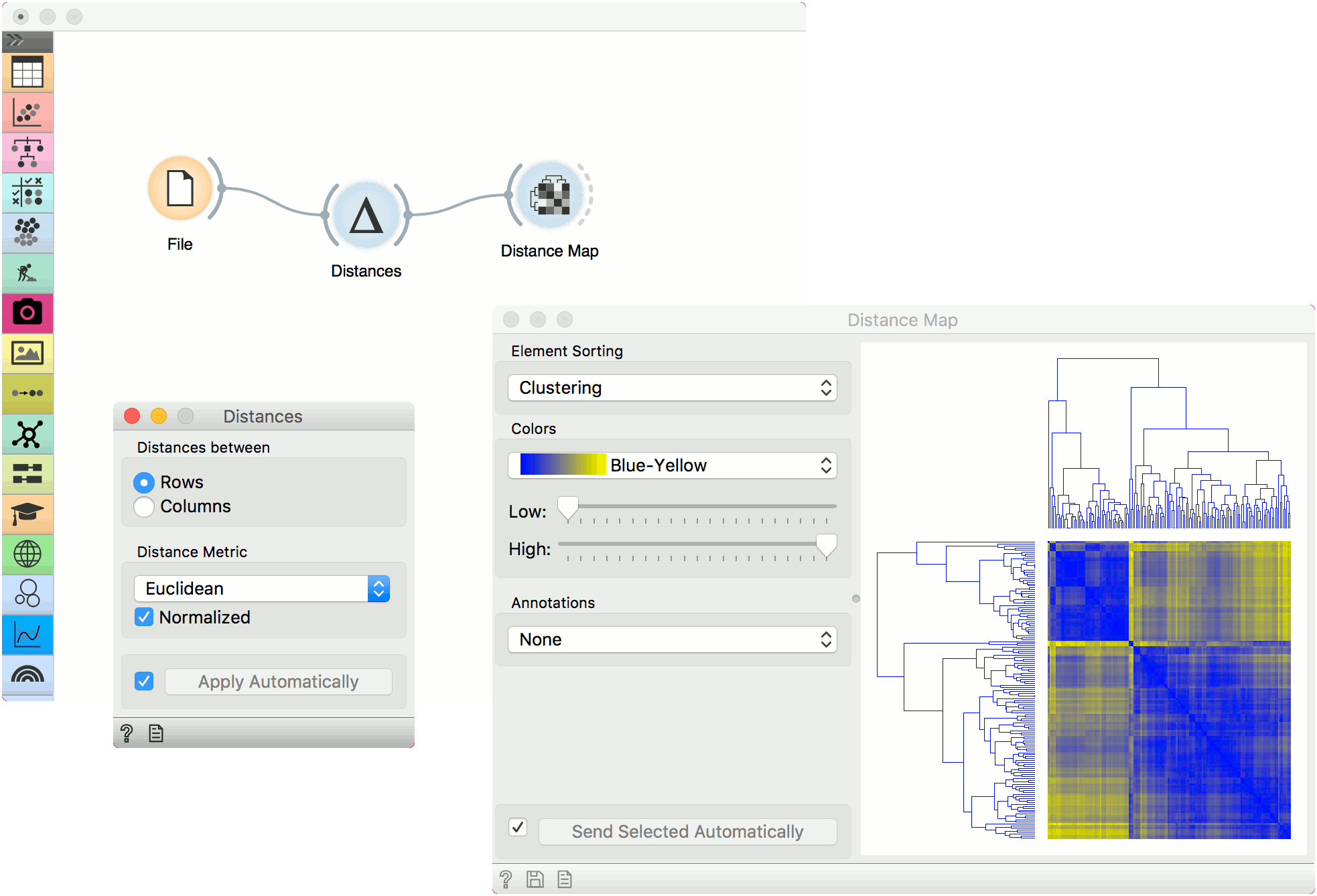This screenshot has width=1317, height=896.
Task: Open the globe Geo category icon
Action: [27, 554]
